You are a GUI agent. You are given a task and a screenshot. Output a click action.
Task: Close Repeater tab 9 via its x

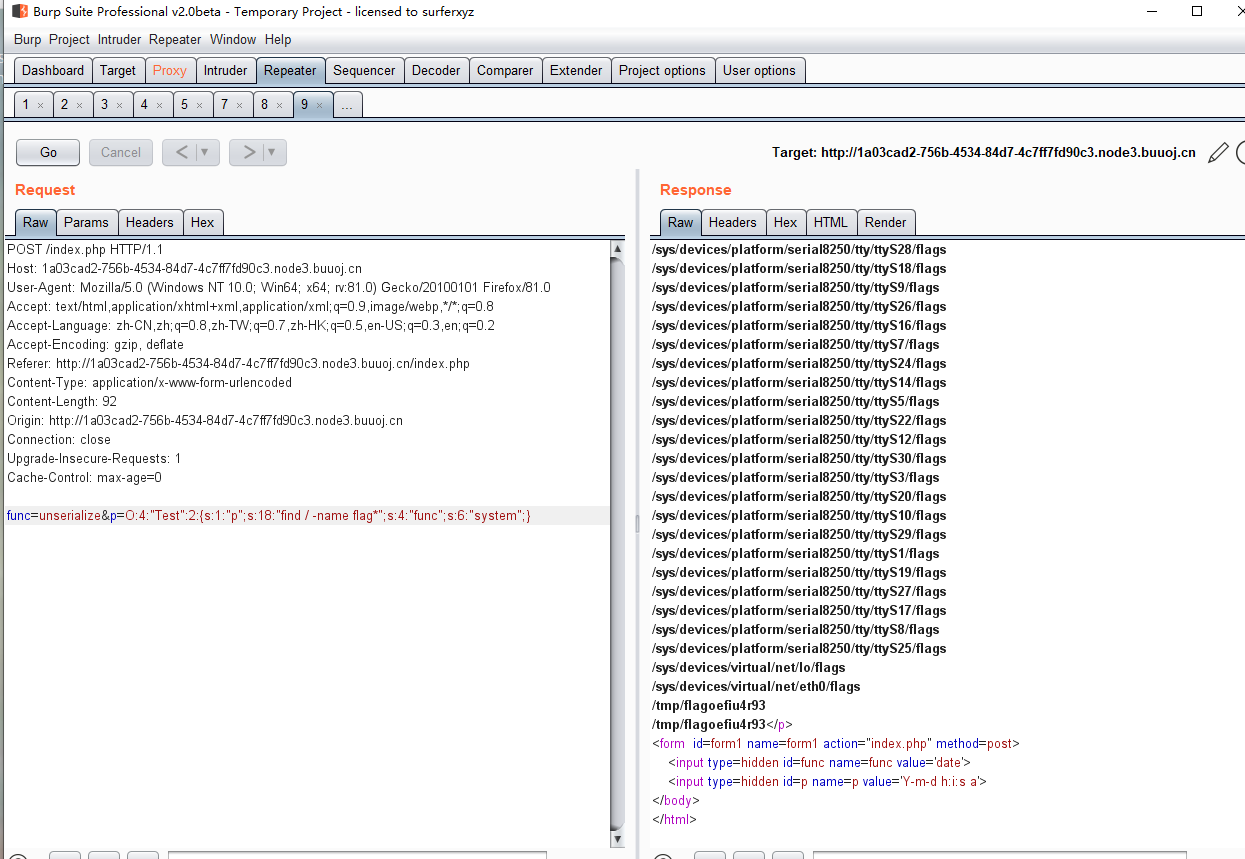tap(319, 105)
